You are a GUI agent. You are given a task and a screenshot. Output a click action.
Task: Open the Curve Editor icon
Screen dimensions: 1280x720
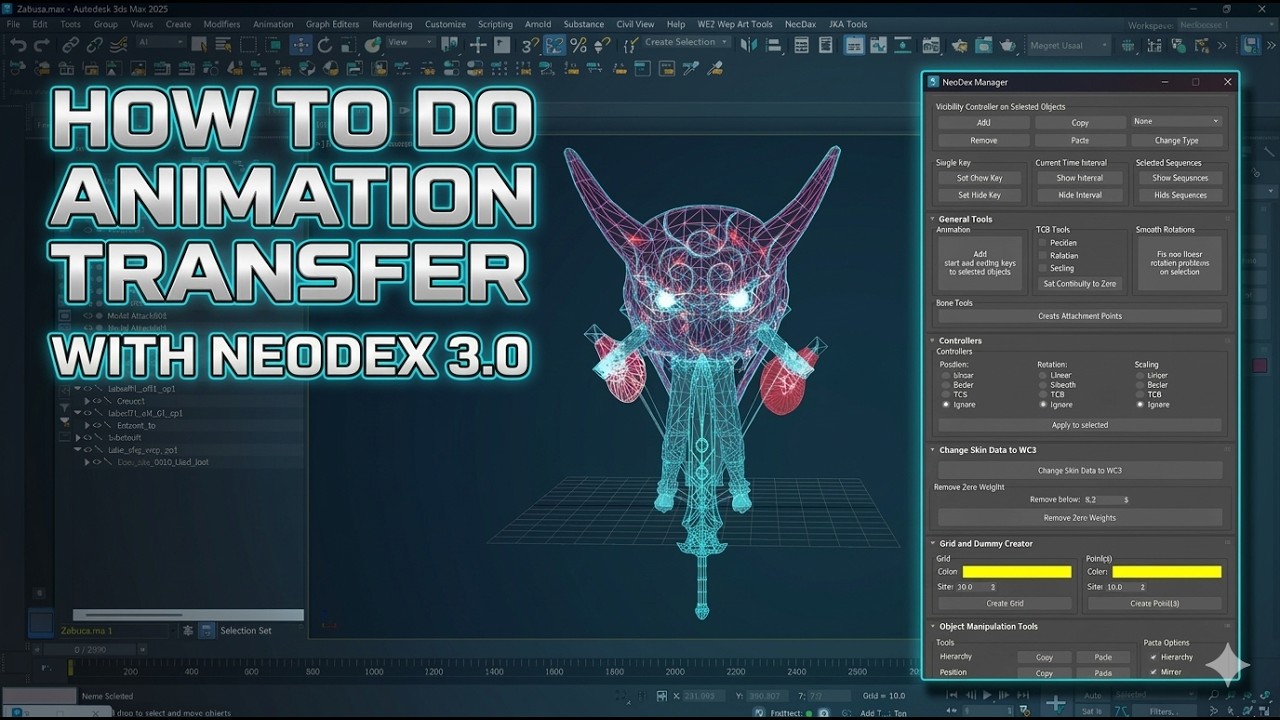878,45
